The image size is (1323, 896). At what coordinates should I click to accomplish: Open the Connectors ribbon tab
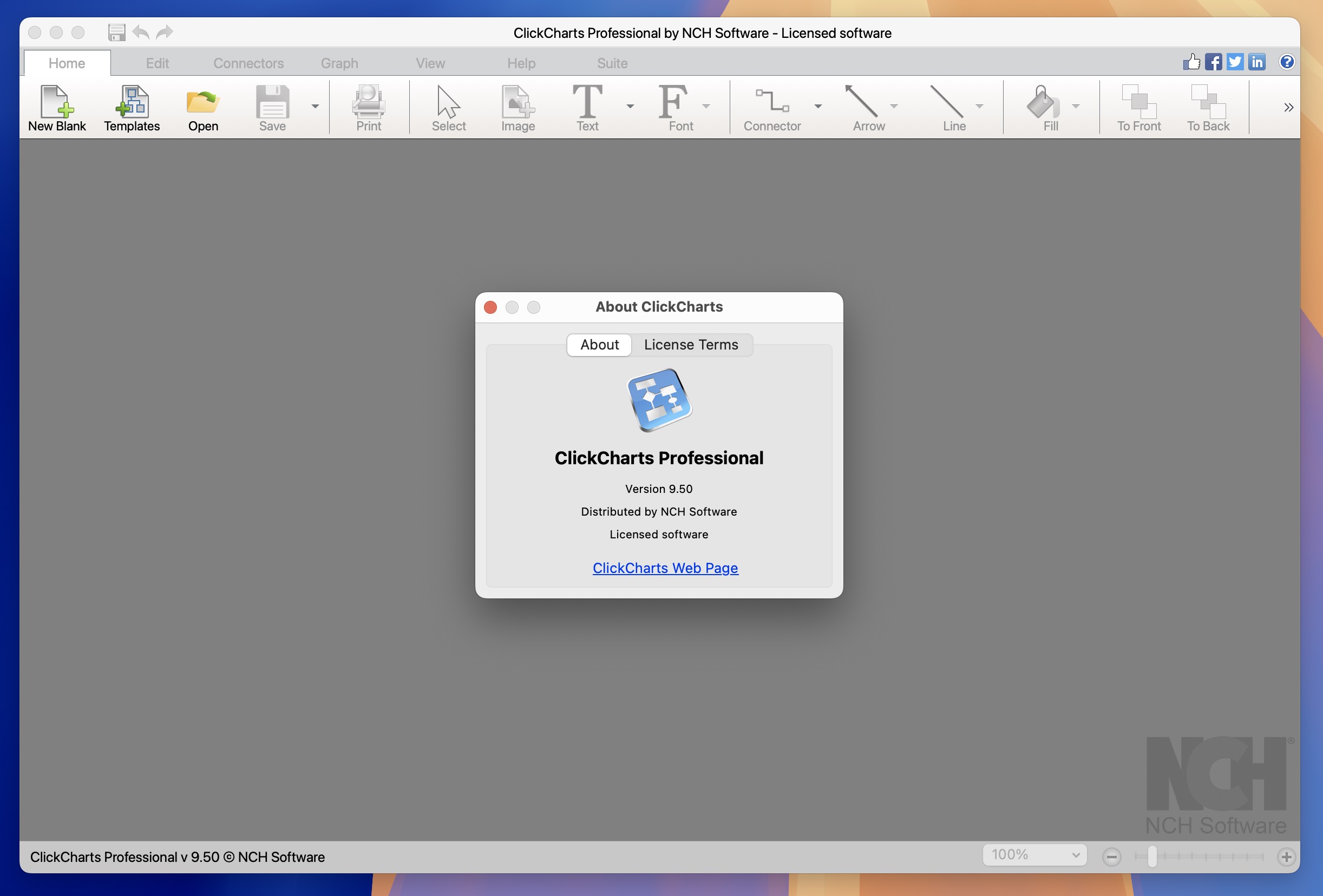tap(248, 63)
